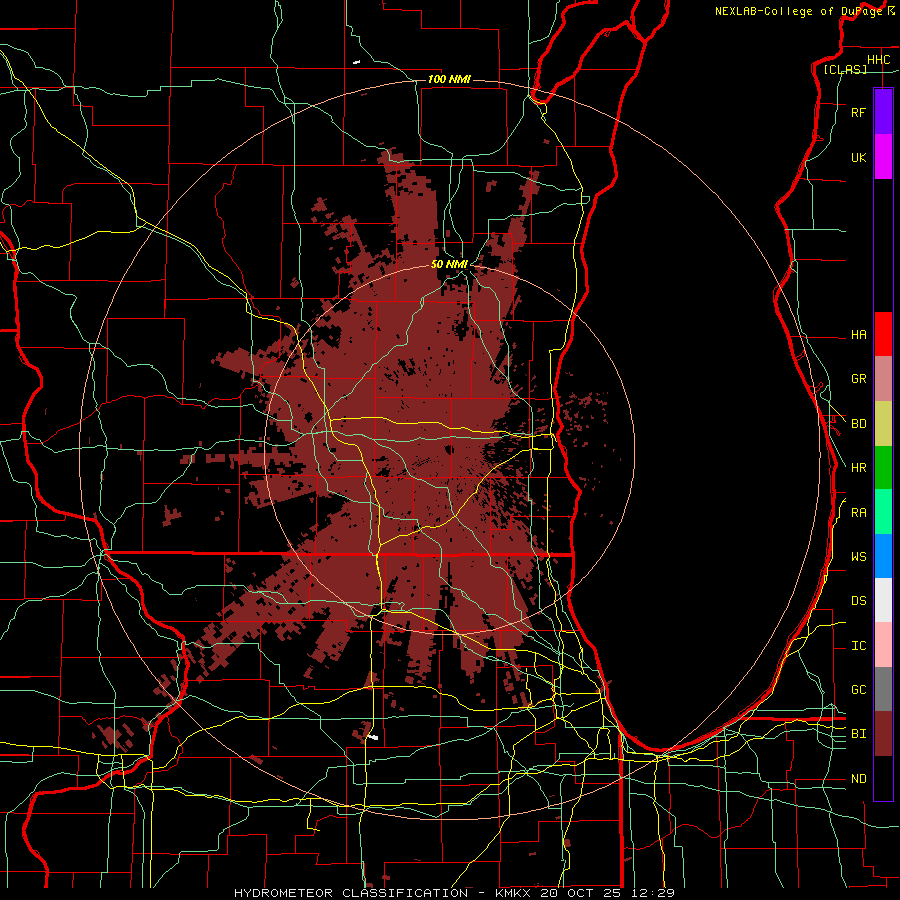Click the purple RF legend color swatch

(x=883, y=112)
